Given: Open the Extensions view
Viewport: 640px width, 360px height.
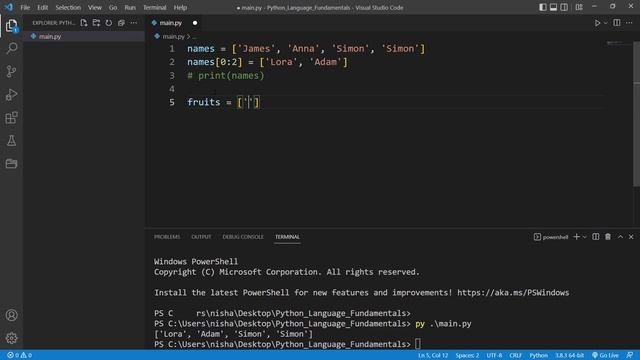Looking at the screenshot, I should coord(11,118).
